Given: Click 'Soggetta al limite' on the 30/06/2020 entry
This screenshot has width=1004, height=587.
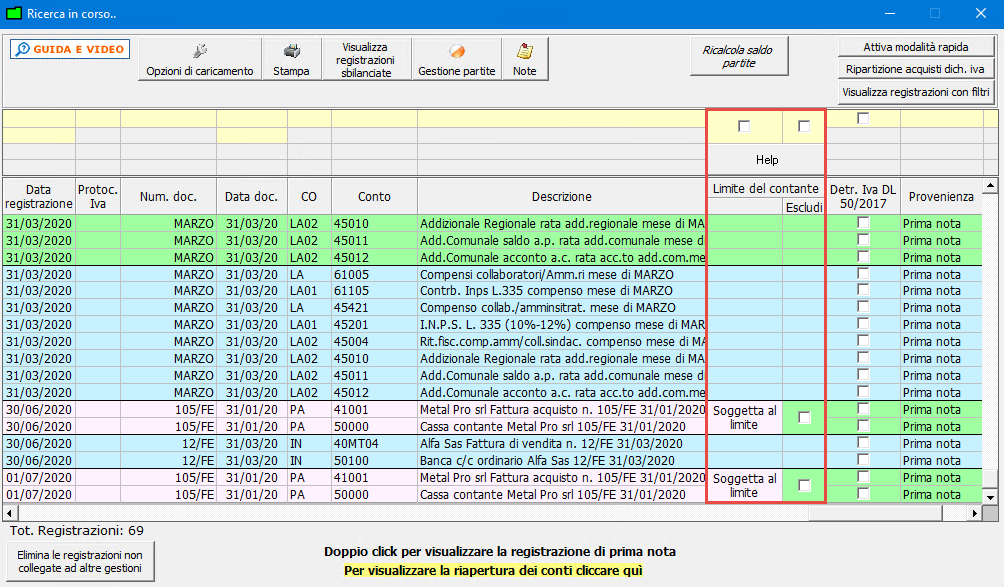Looking at the screenshot, I should coord(744,418).
